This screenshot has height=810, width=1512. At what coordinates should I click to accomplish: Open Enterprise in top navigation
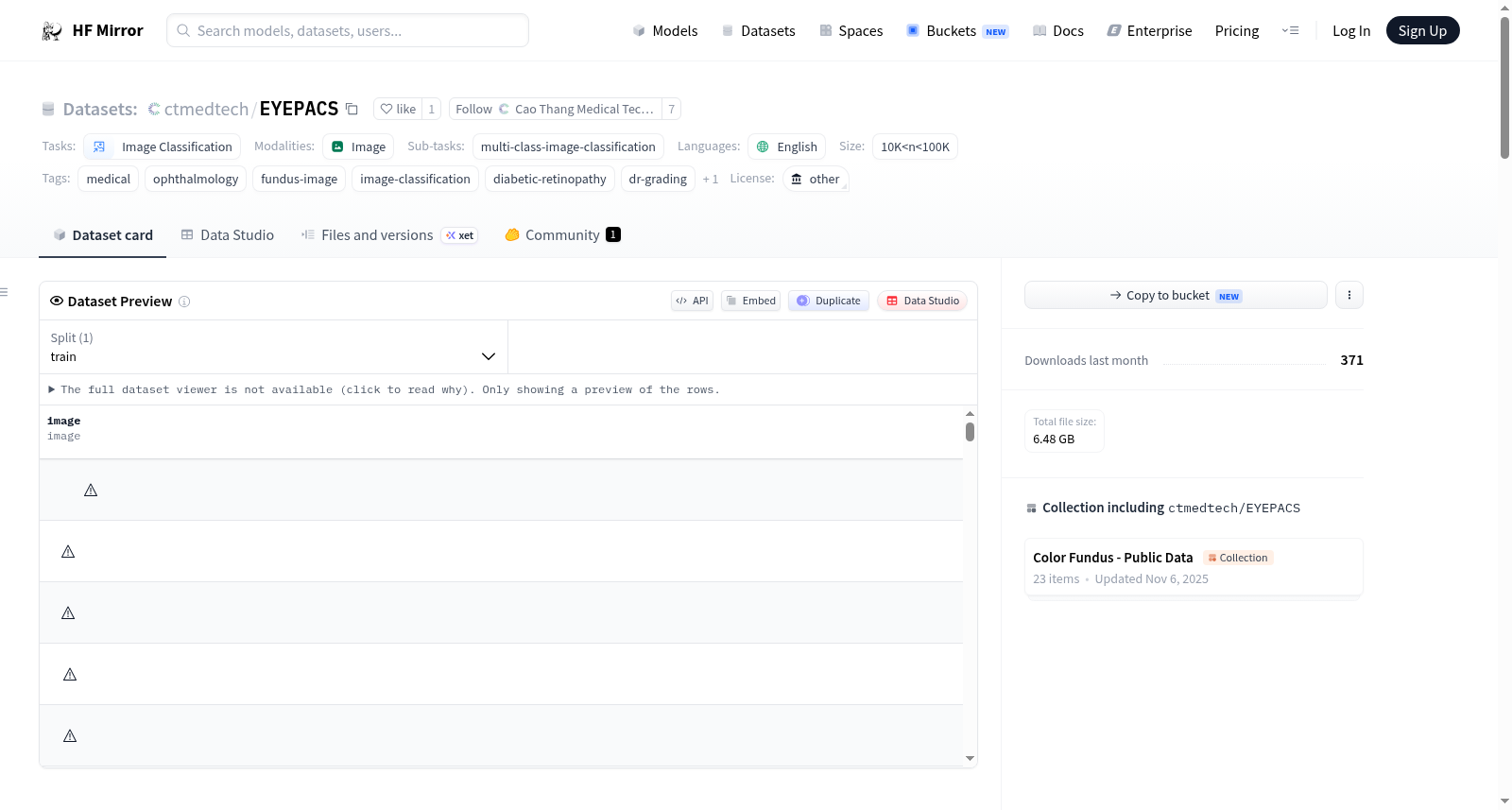(x=1149, y=31)
